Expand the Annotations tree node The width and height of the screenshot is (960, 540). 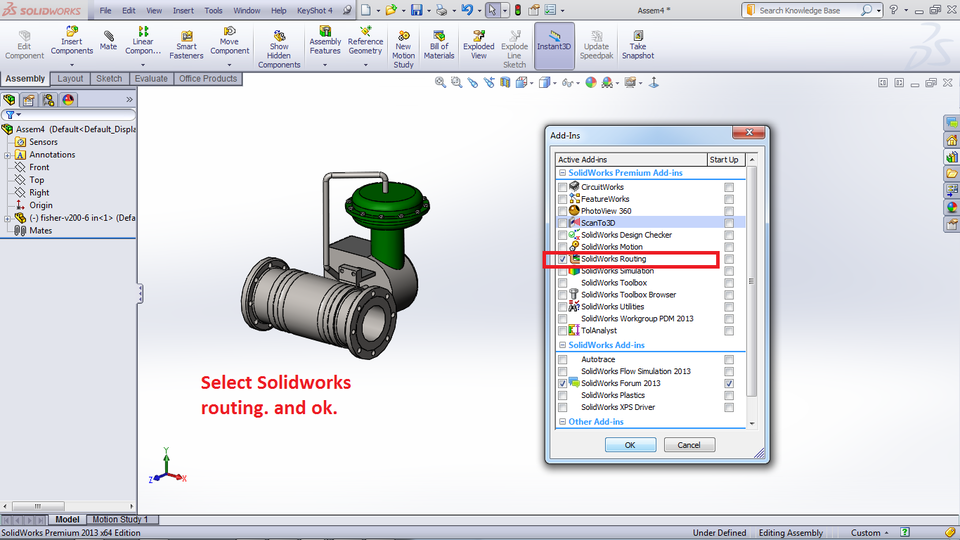7,156
